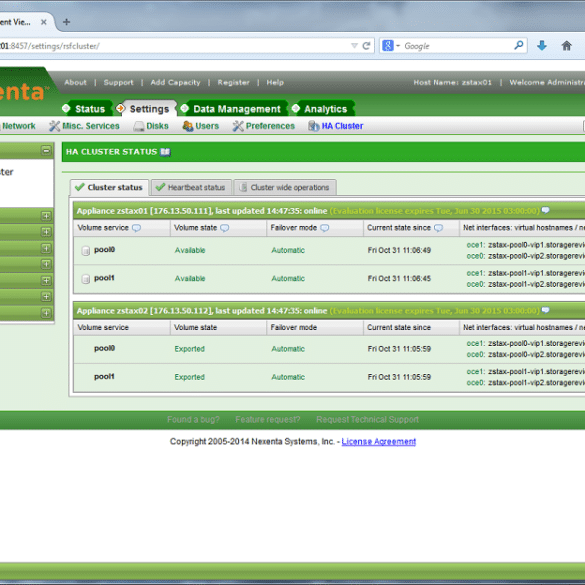Click pool0 disk icon under zstax01
Viewport: 585px width, 585px height.
pos(86,250)
